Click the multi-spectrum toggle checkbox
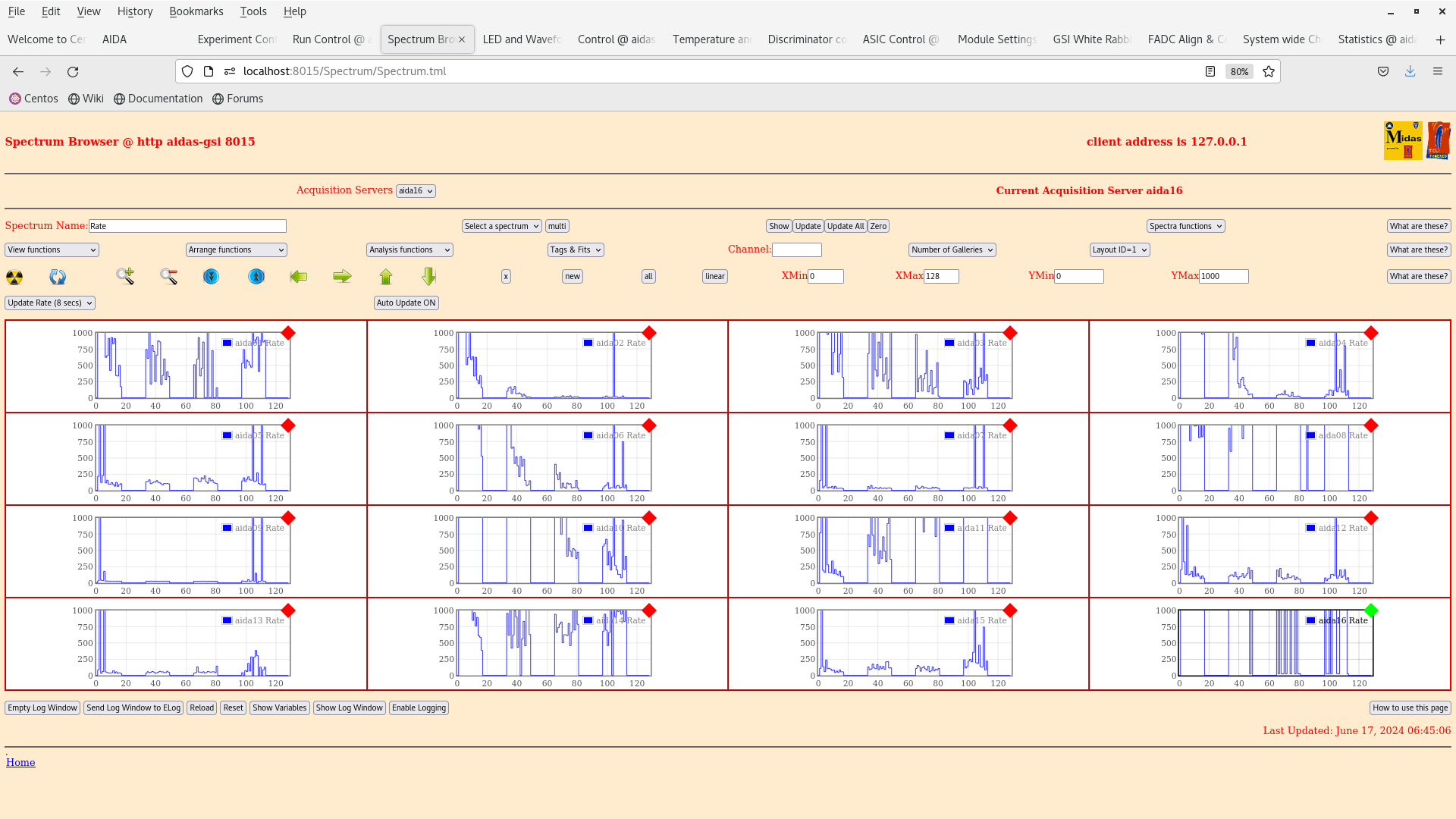The height and width of the screenshot is (819, 1456). (x=557, y=226)
